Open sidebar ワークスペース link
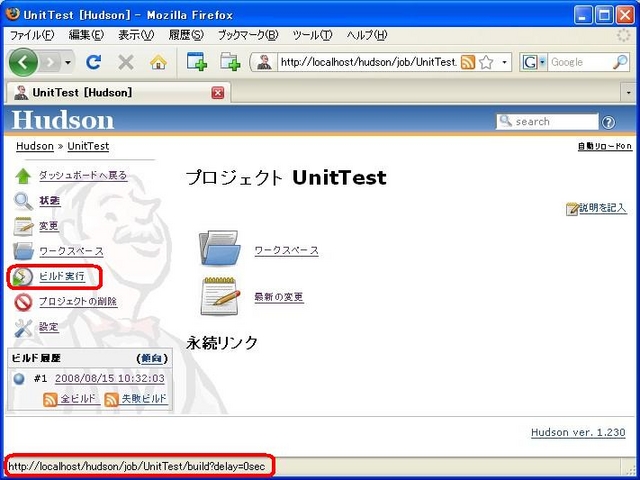Viewport: 640px width, 480px height. (71, 251)
